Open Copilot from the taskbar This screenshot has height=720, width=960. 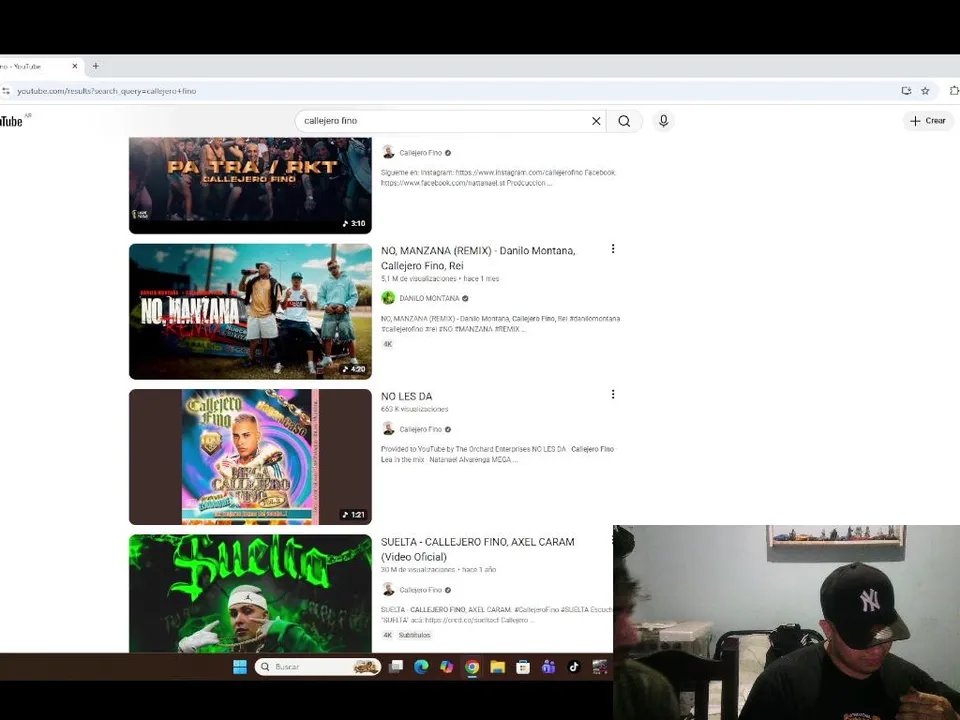point(447,667)
